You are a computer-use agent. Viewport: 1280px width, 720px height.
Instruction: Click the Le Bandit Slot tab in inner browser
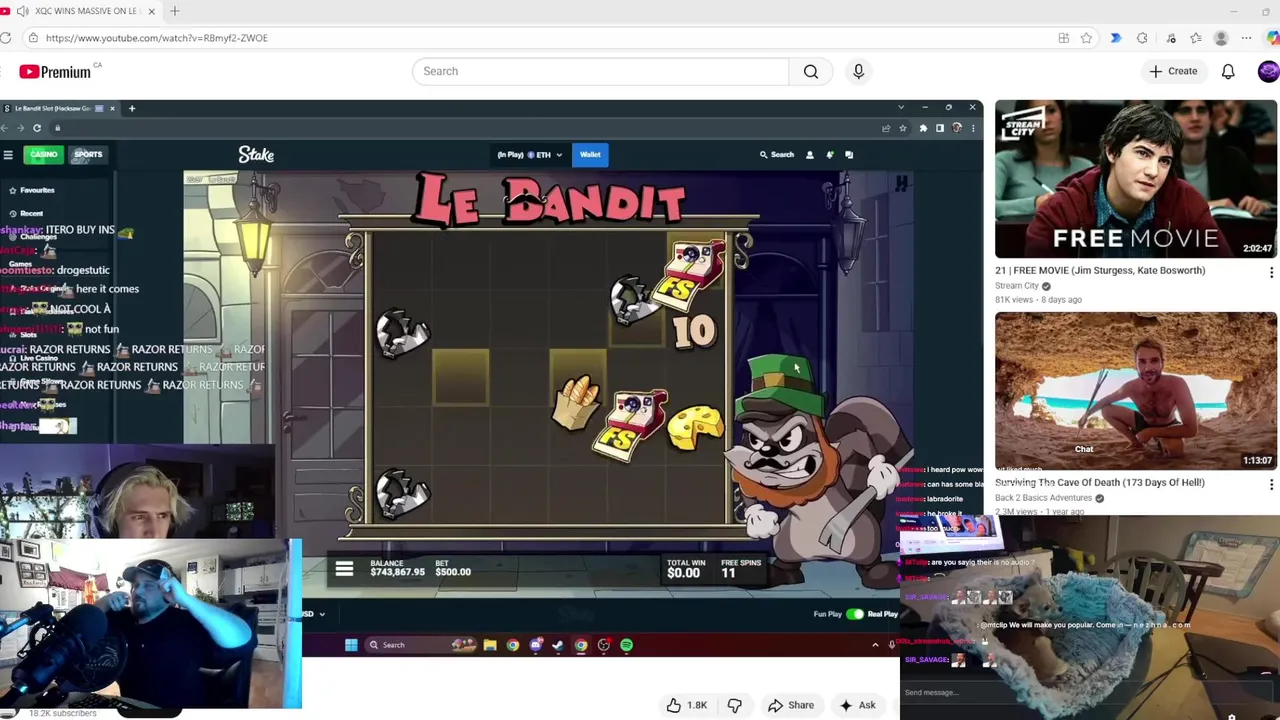click(x=60, y=108)
